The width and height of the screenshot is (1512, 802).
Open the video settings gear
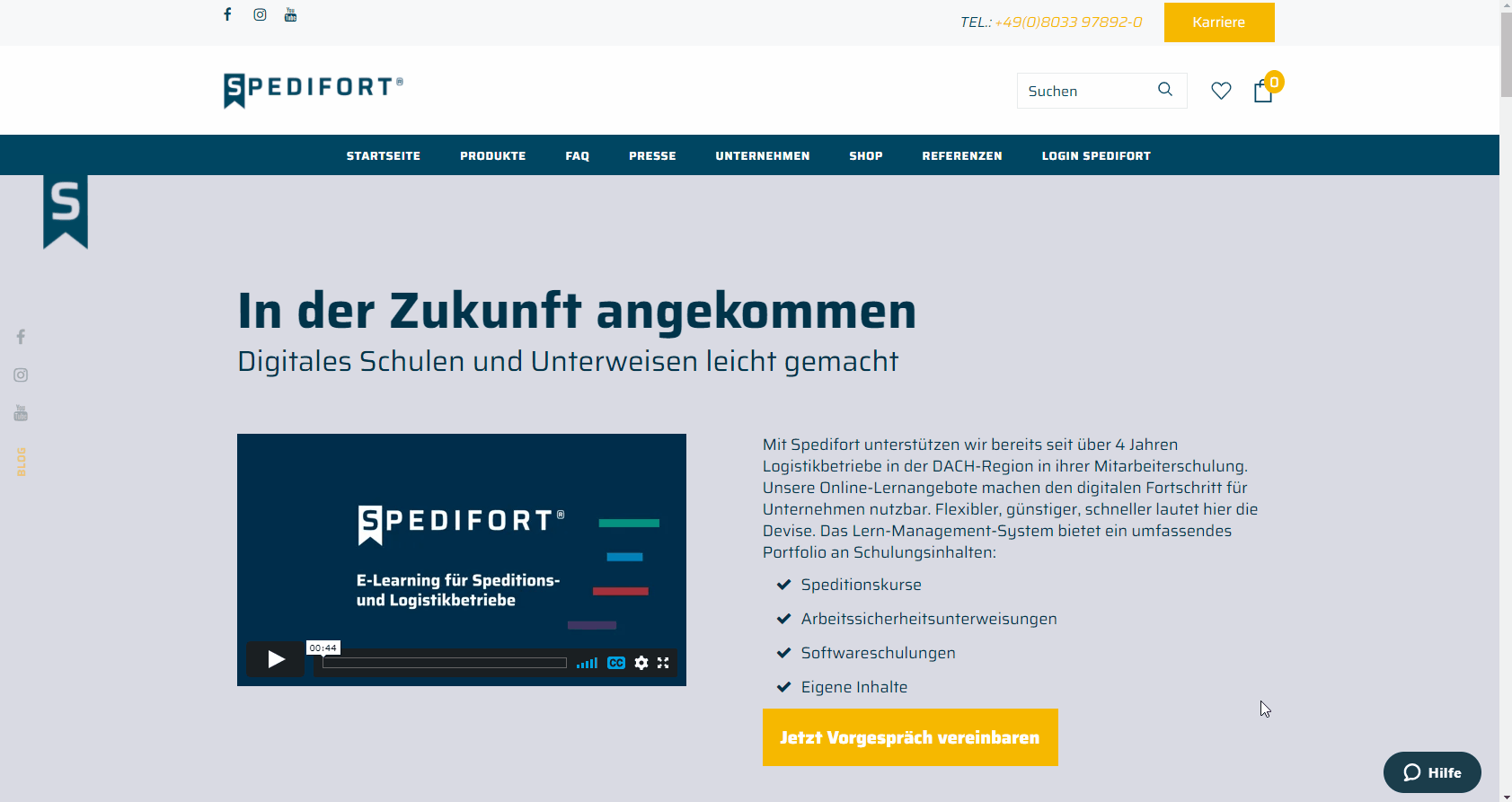pyautogui.click(x=641, y=663)
